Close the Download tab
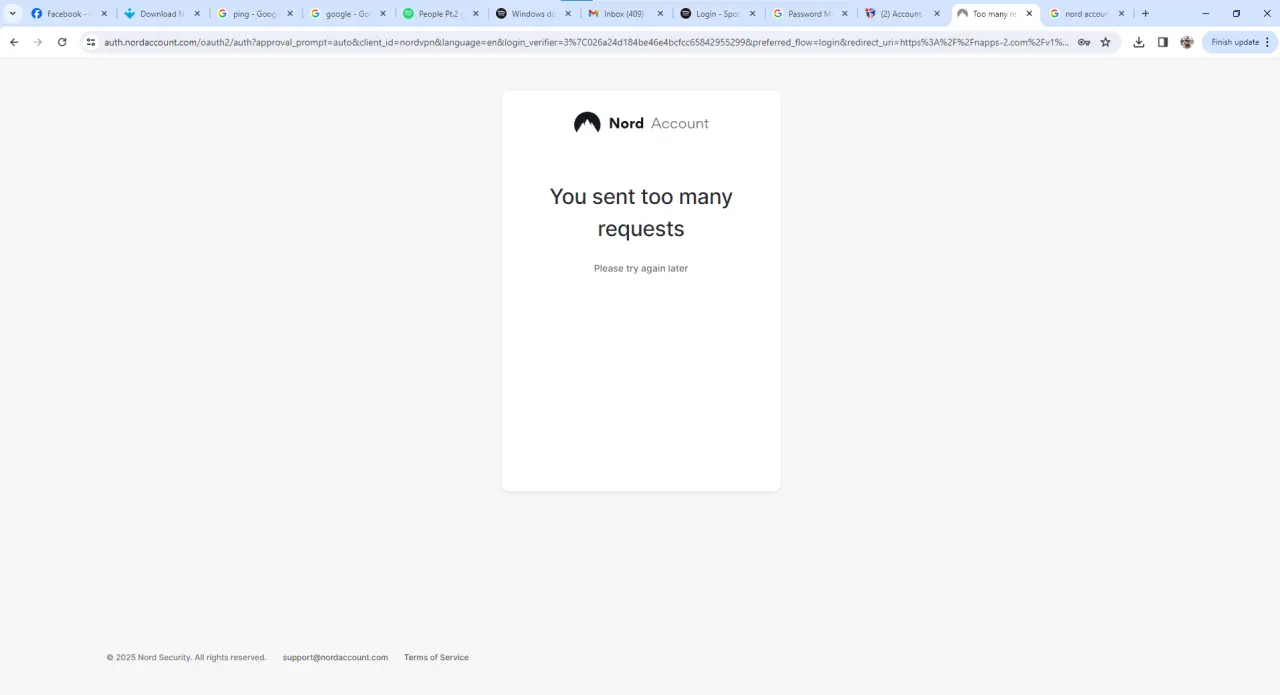1280x695 pixels. tap(197, 14)
